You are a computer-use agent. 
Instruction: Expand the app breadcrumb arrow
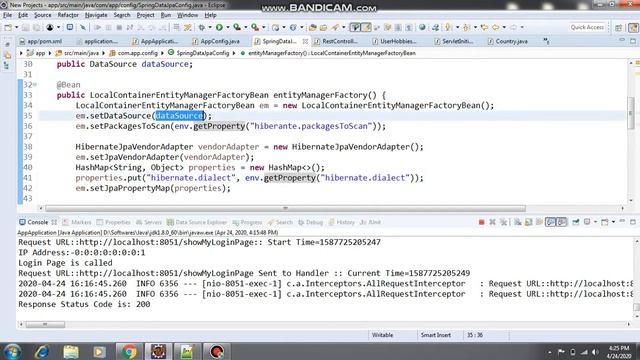point(50,53)
